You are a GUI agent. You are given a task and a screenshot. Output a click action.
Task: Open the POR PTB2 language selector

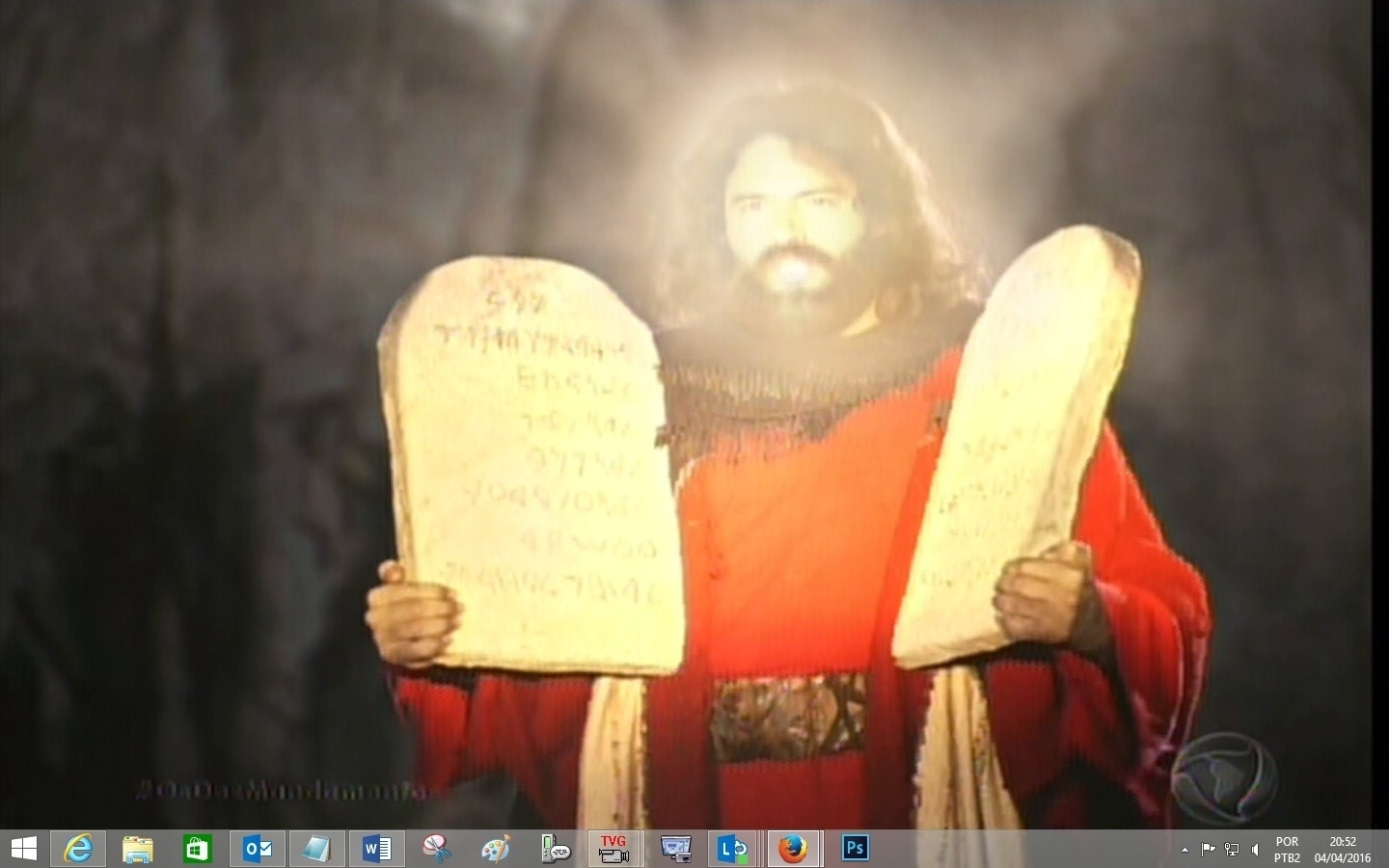(1287, 850)
